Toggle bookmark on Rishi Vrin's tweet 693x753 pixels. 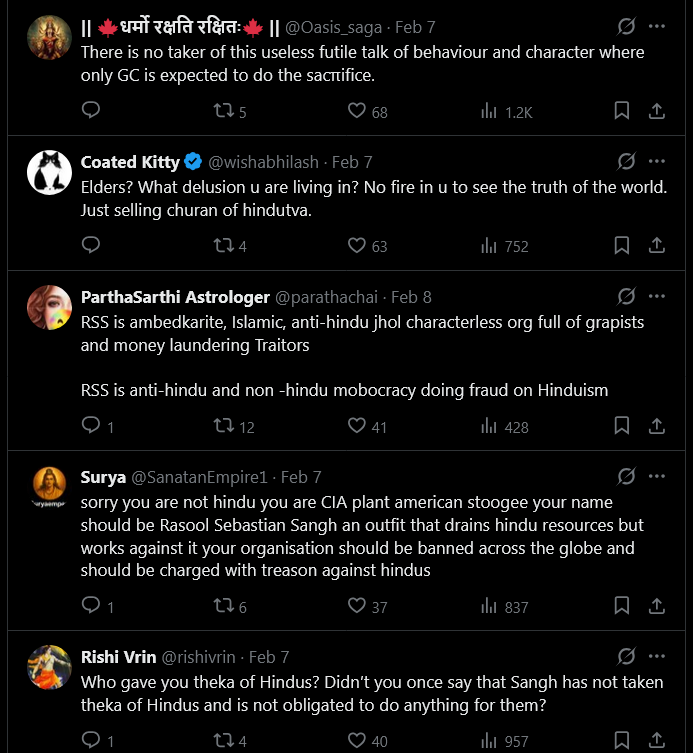(621, 741)
